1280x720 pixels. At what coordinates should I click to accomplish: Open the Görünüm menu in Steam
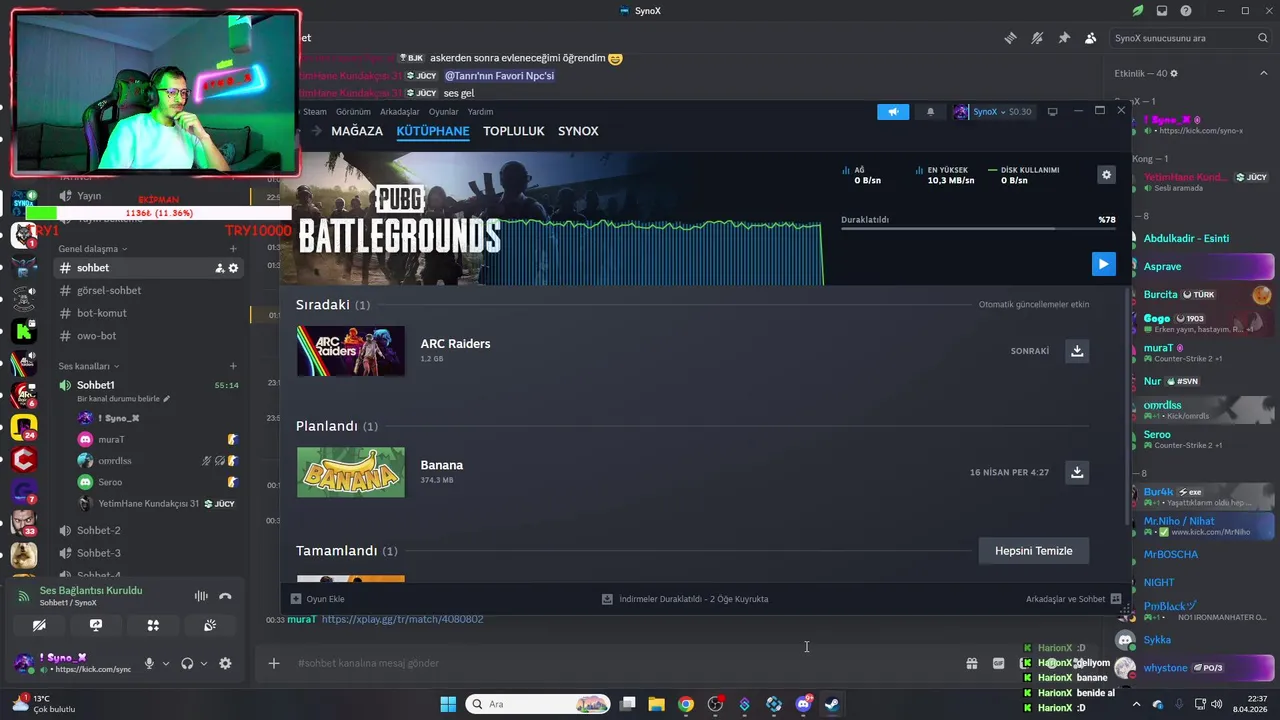pyautogui.click(x=353, y=112)
